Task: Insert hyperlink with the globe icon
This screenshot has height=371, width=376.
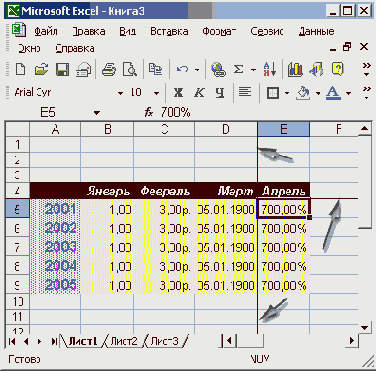Action: point(218,69)
